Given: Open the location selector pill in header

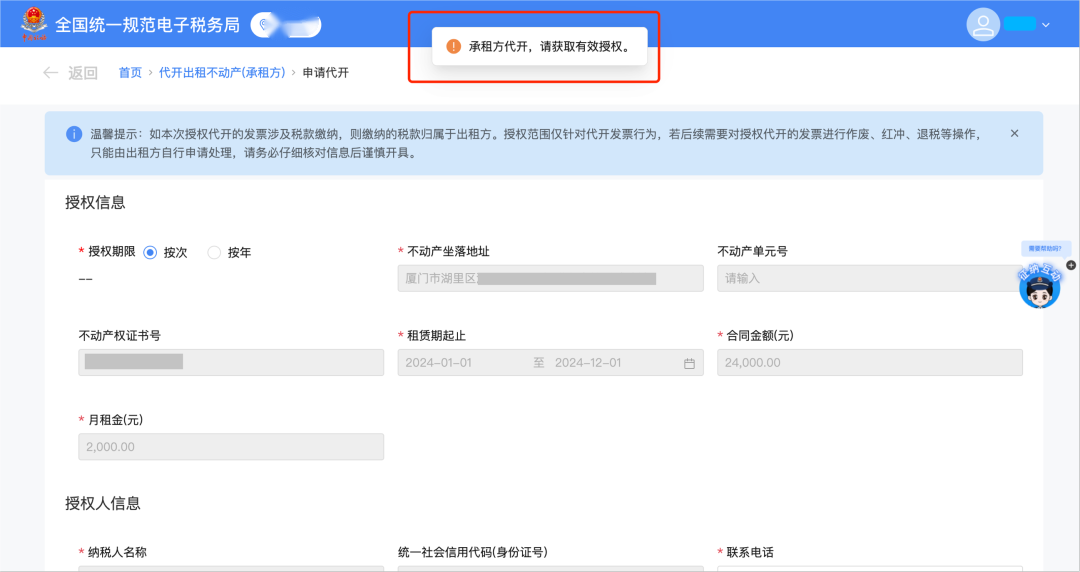Looking at the screenshot, I should pos(286,25).
